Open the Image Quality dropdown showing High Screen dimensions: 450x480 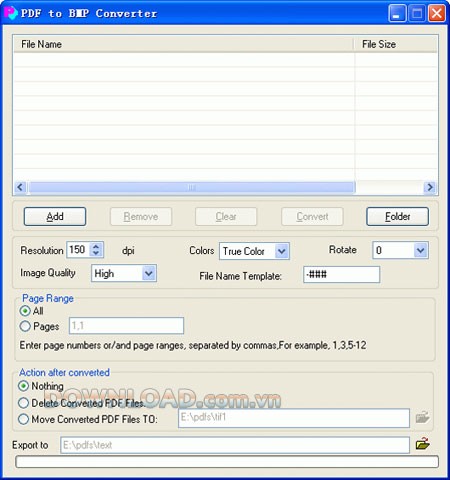124,273
